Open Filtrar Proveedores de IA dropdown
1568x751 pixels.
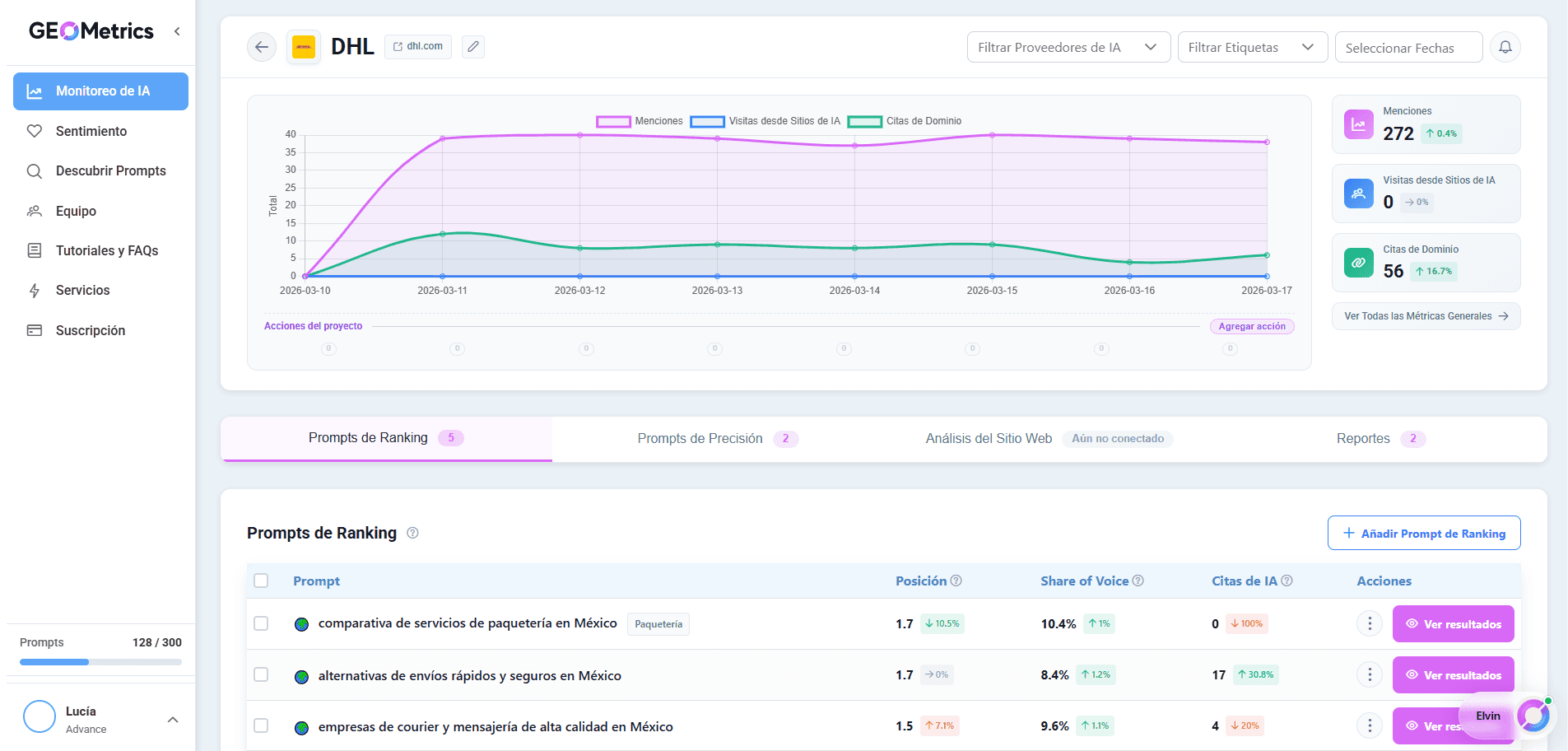coord(1068,47)
